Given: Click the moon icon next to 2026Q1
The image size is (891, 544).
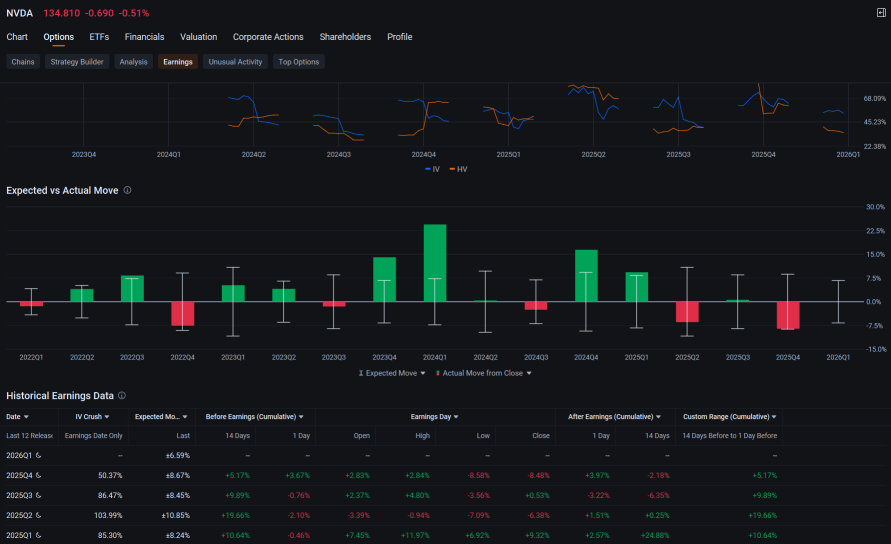Looking at the screenshot, I should point(37,454).
